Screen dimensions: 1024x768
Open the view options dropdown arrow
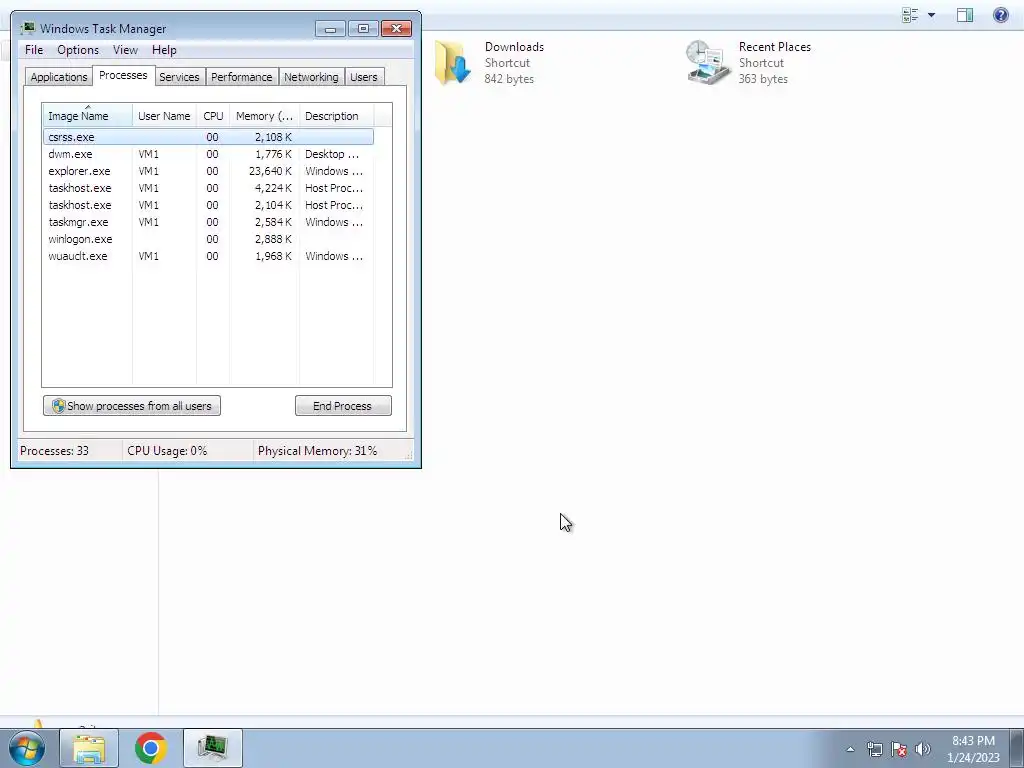931,14
